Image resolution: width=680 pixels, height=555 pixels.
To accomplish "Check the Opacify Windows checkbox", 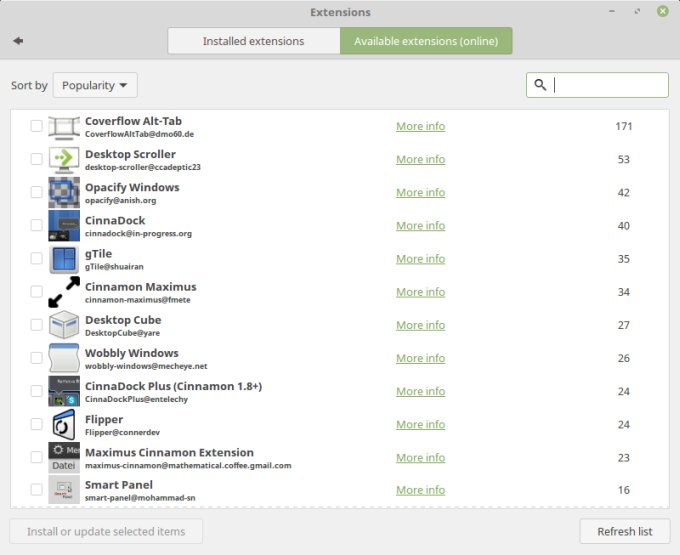I will 36,192.
